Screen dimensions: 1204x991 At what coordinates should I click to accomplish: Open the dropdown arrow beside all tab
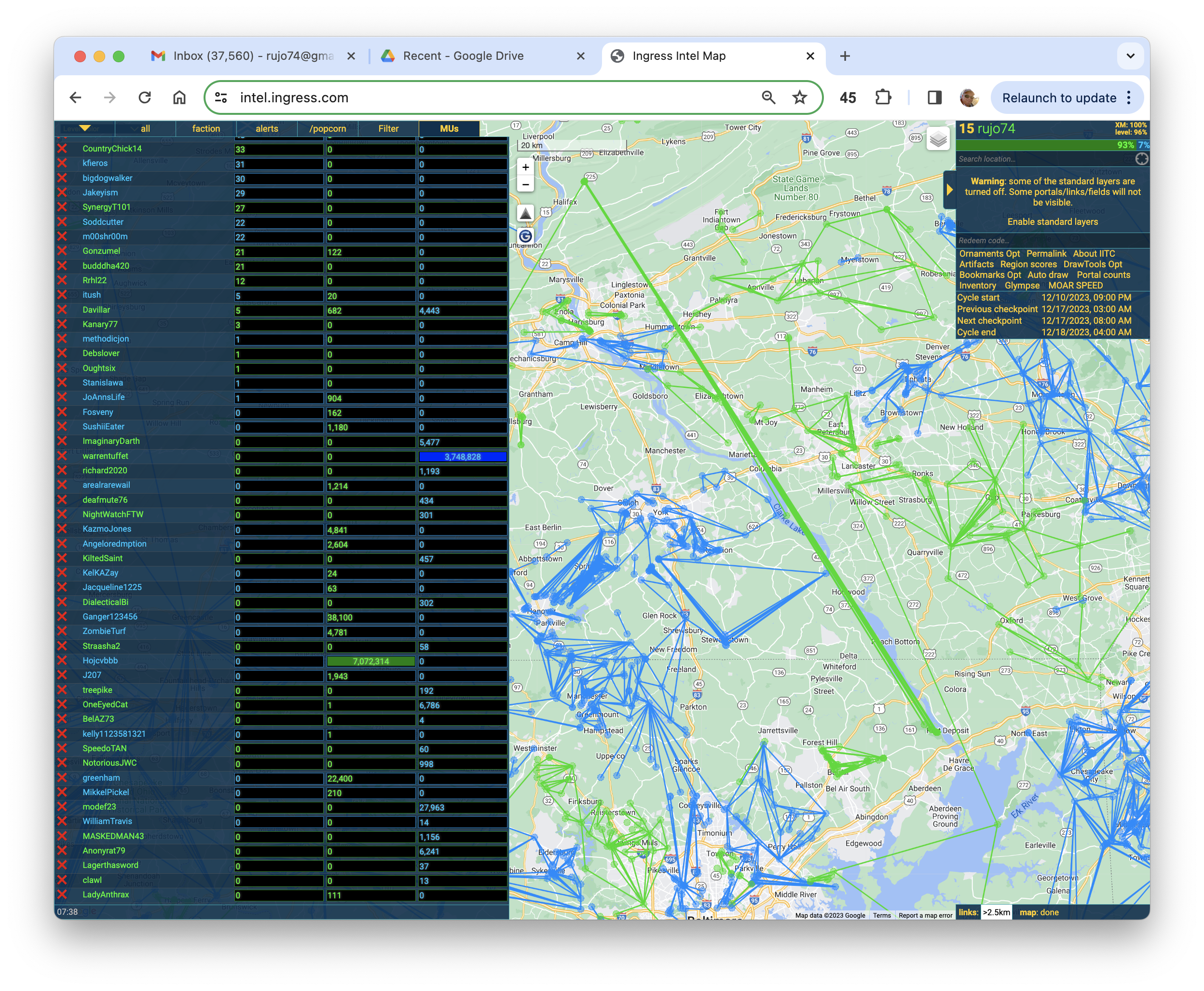click(134, 128)
